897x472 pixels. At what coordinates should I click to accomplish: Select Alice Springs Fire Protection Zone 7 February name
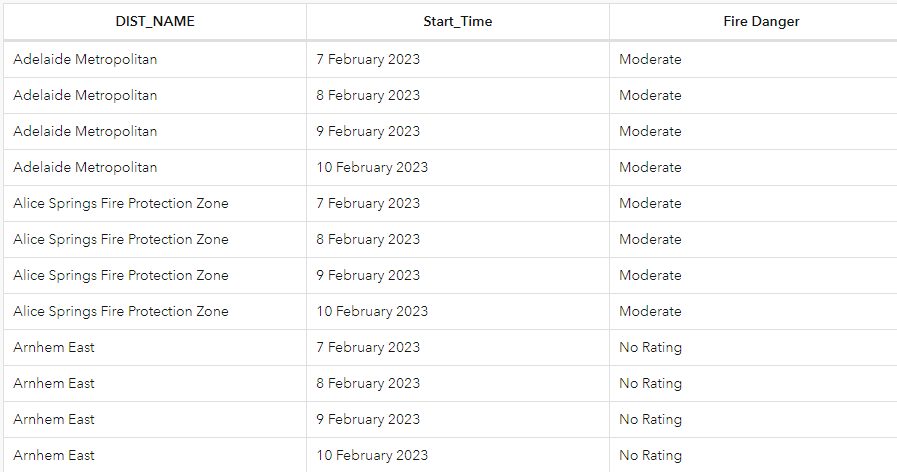120,203
